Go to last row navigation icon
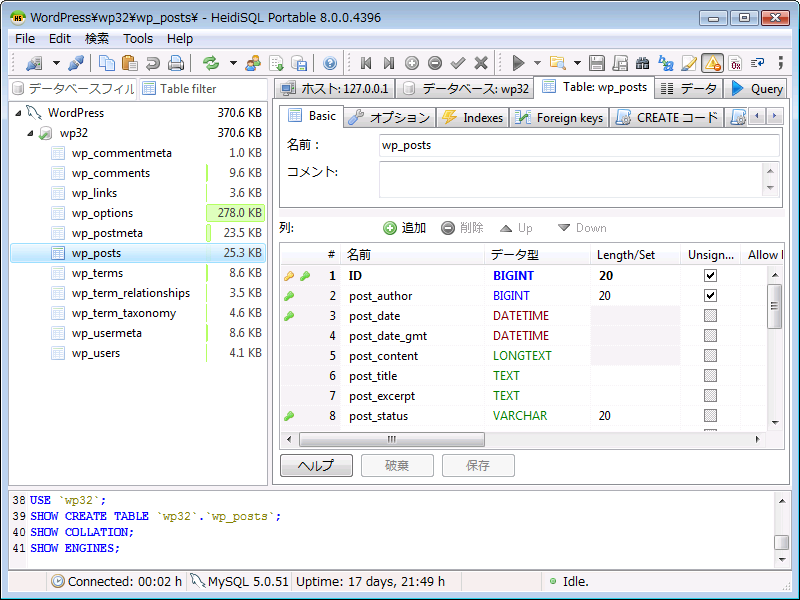Viewport: 800px width, 600px height. pos(389,63)
